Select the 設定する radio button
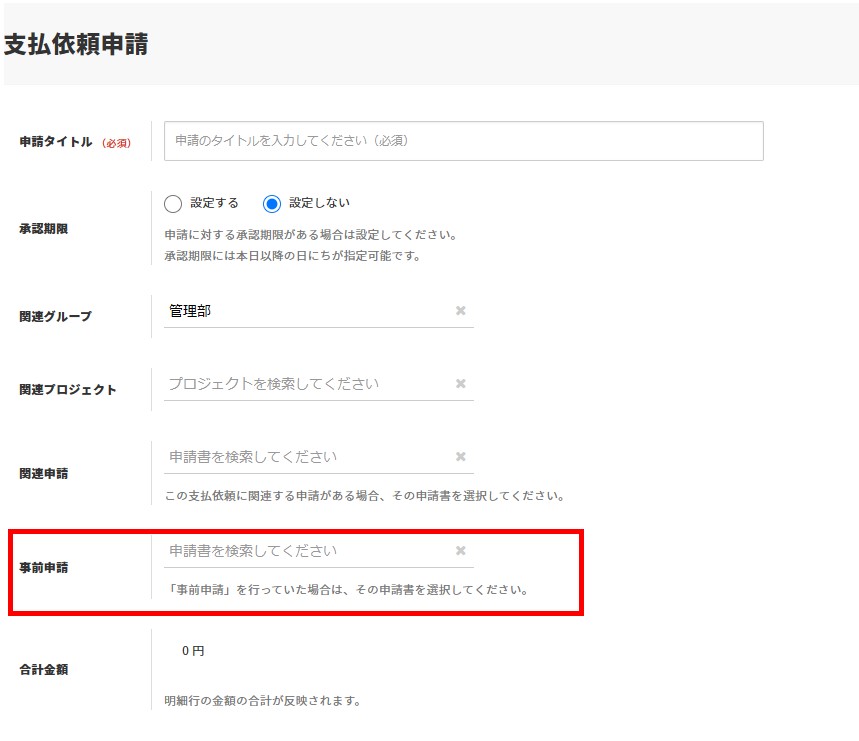Image resolution: width=859 pixels, height=741 pixels. point(173,204)
